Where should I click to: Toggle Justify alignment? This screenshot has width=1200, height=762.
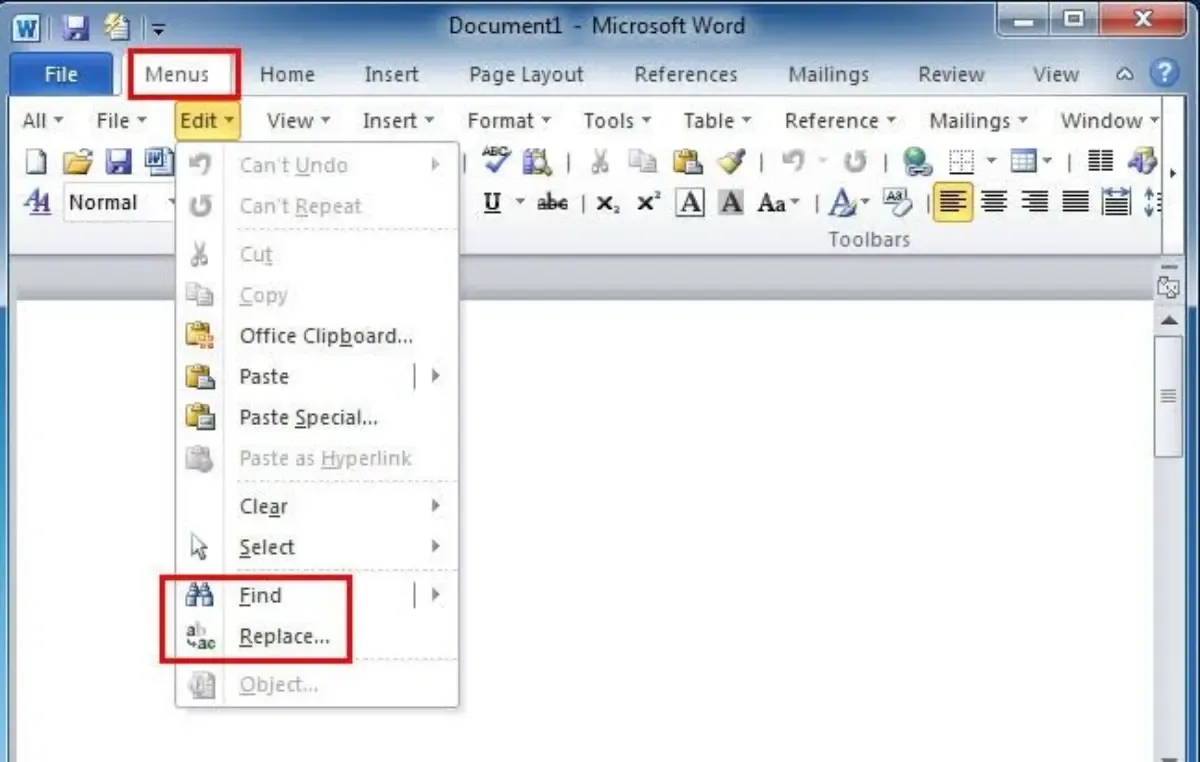click(x=1076, y=203)
